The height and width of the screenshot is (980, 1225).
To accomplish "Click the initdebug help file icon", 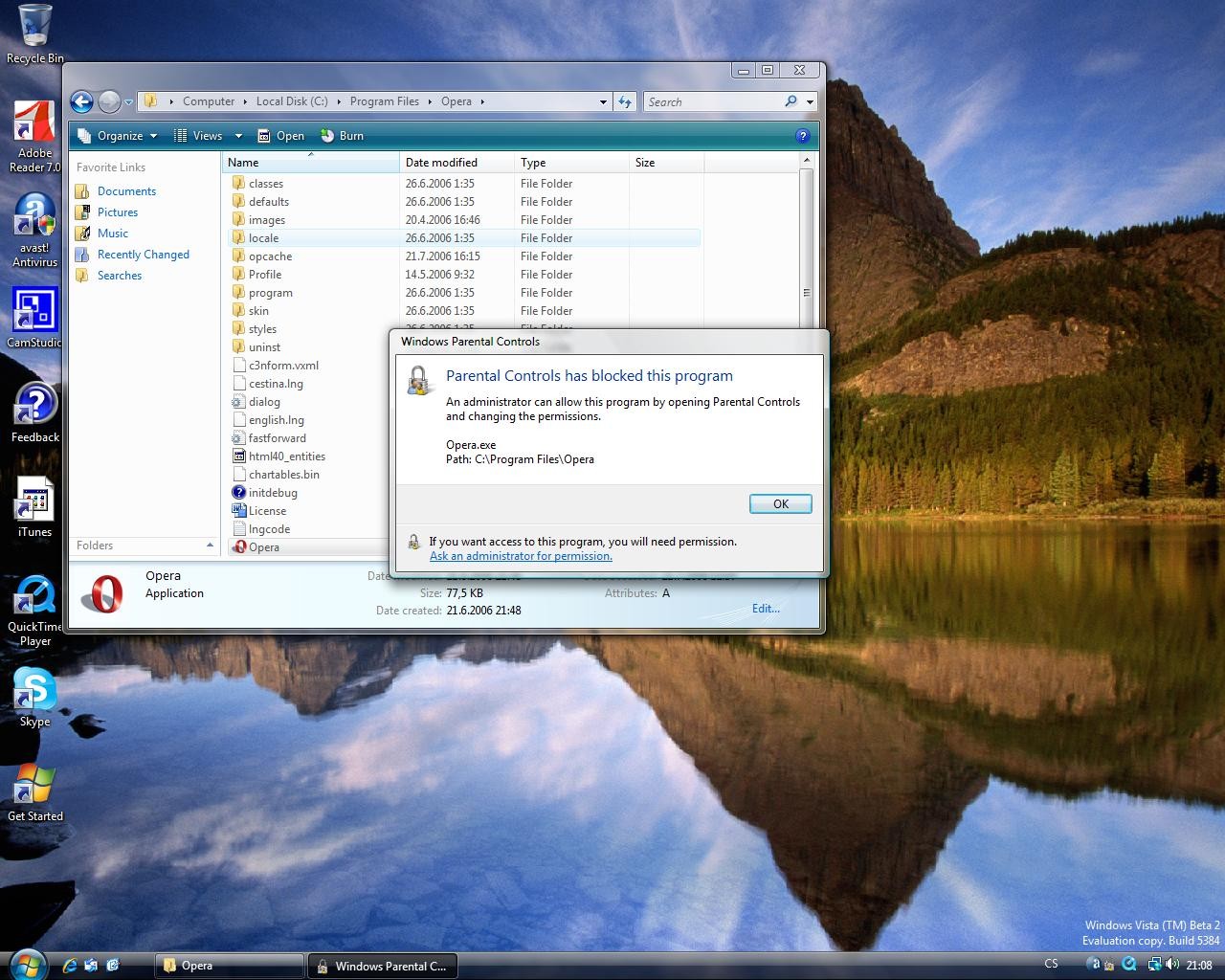I will click(239, 493).
